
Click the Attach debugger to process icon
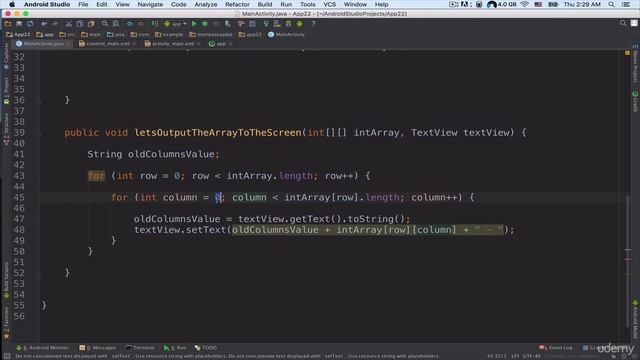(227, 24)
